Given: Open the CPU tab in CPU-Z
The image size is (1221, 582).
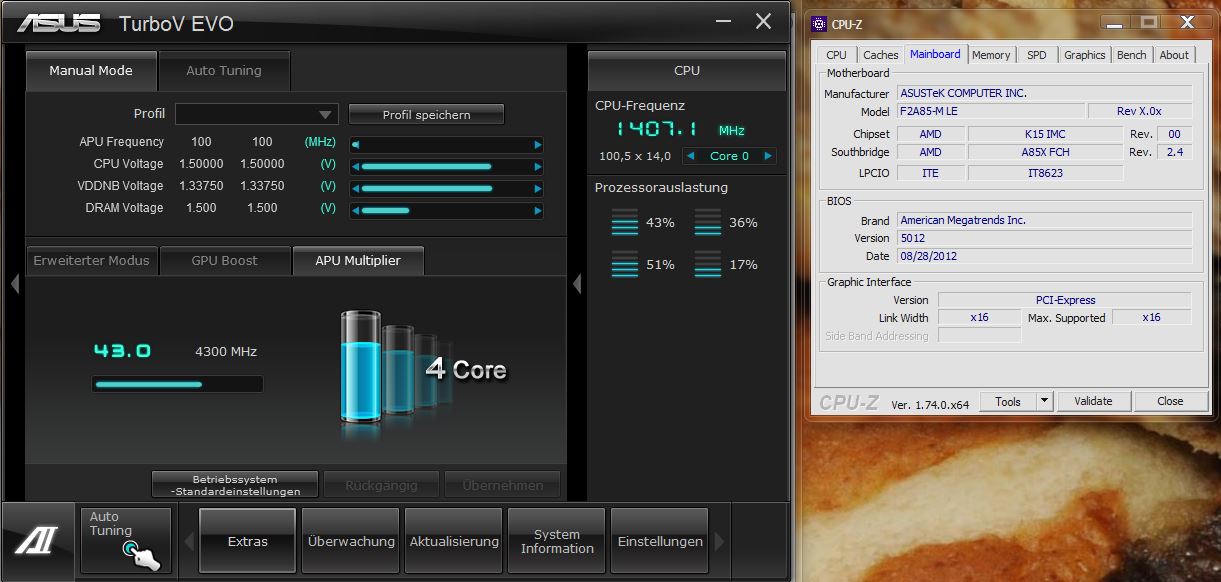Looking at the screenshot, I should point(836,55).
